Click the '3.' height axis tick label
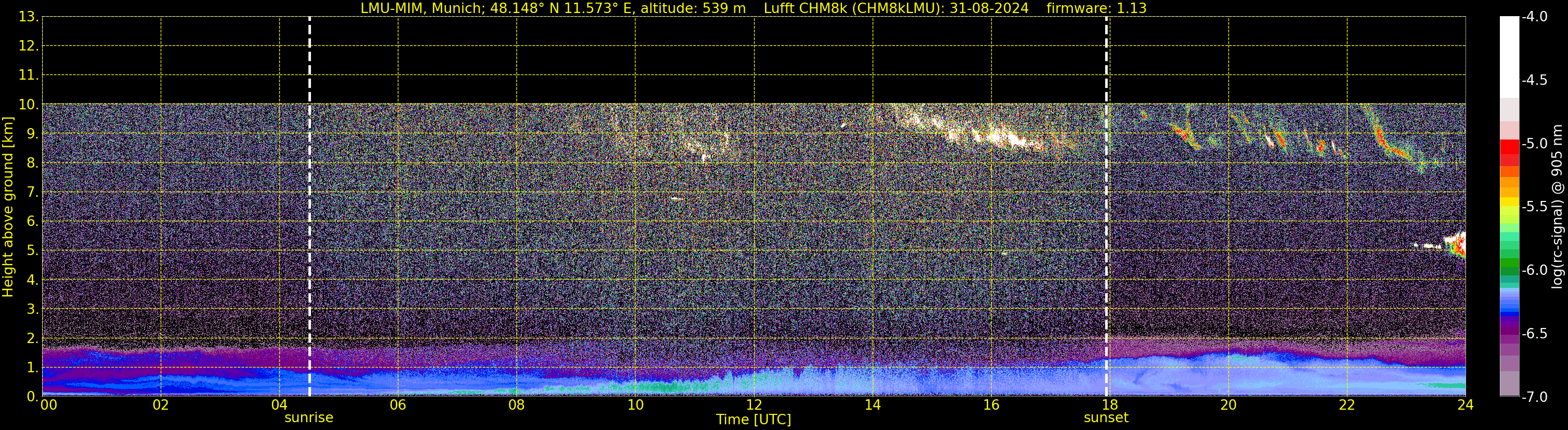 point(33,309)
